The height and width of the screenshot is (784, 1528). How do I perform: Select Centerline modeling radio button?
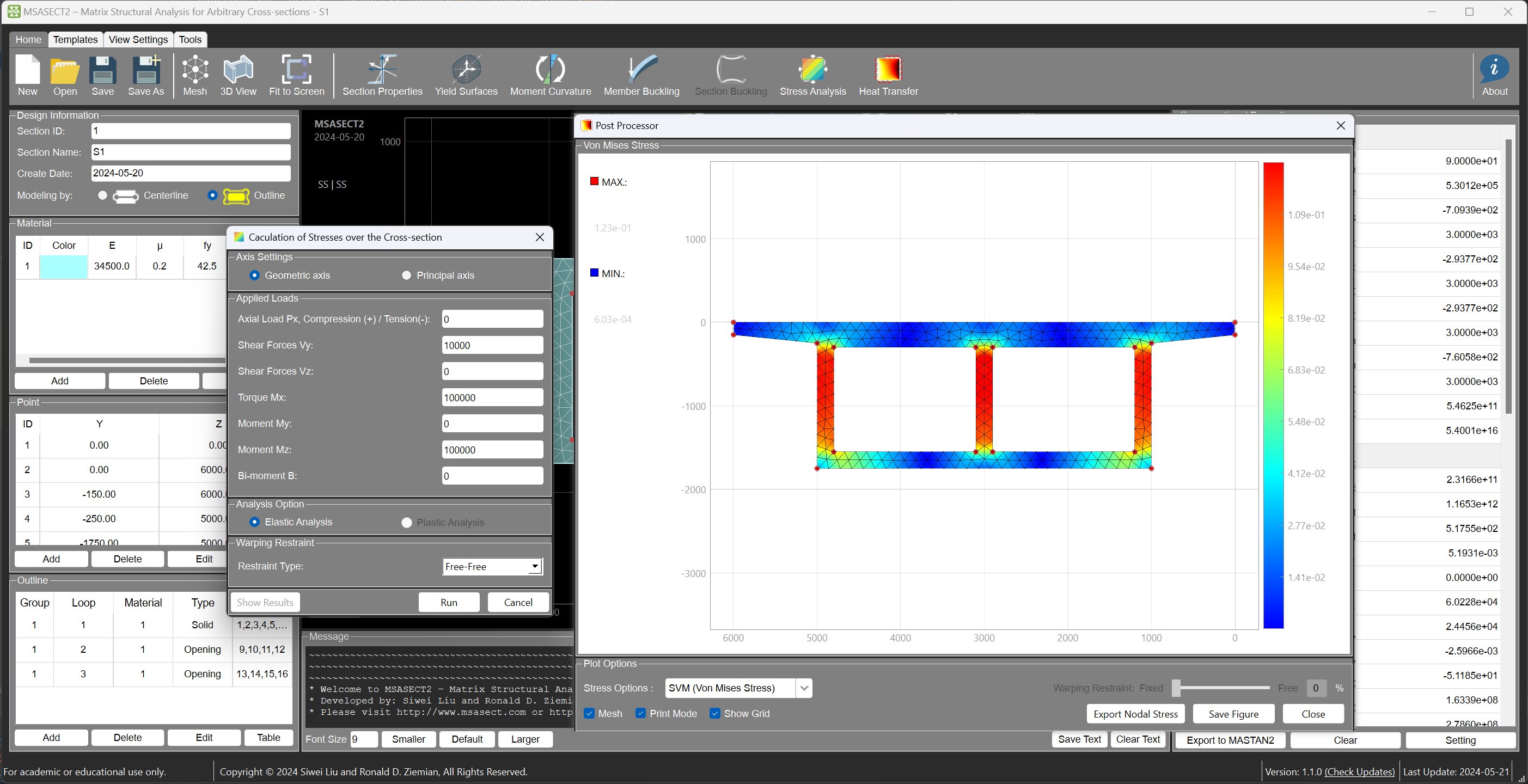[x=102, y=195]
